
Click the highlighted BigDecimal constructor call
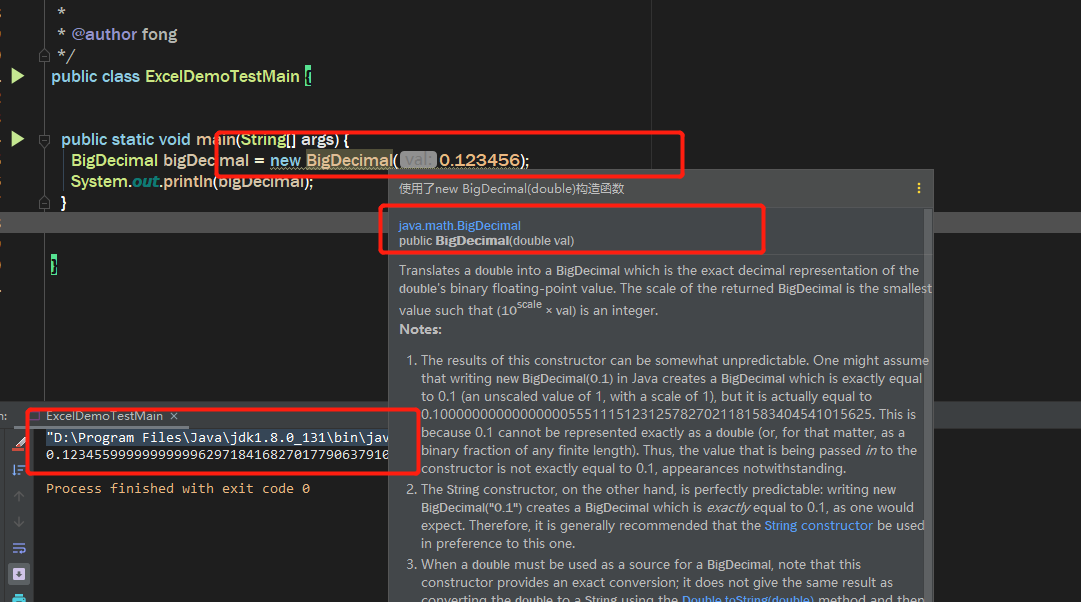[x=349, y=160]
